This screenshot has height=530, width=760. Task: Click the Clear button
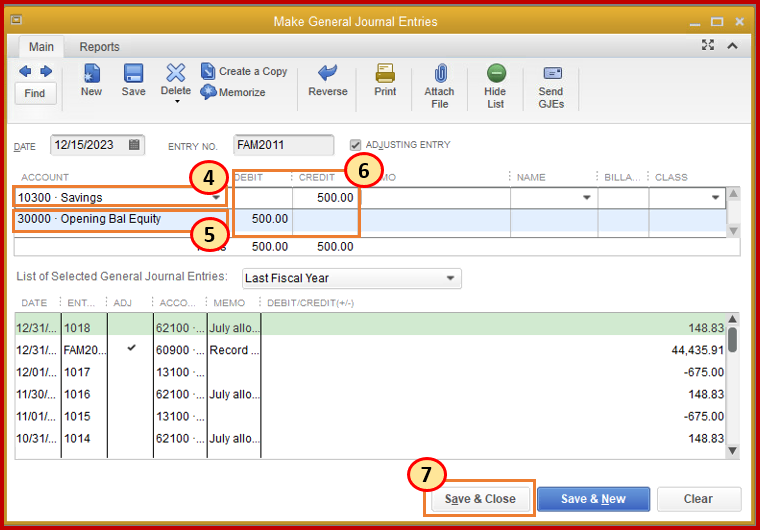coord(698,498)
